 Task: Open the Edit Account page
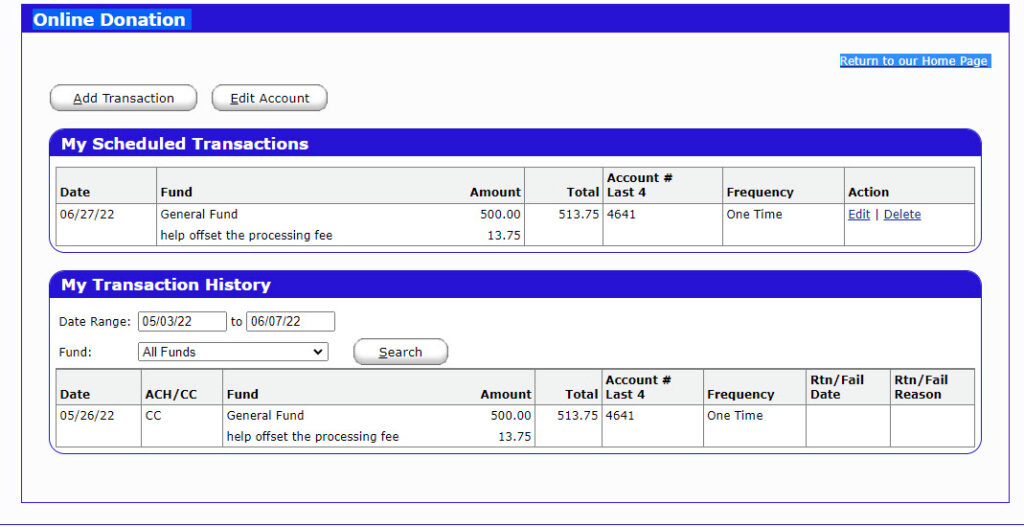[269, 98]
